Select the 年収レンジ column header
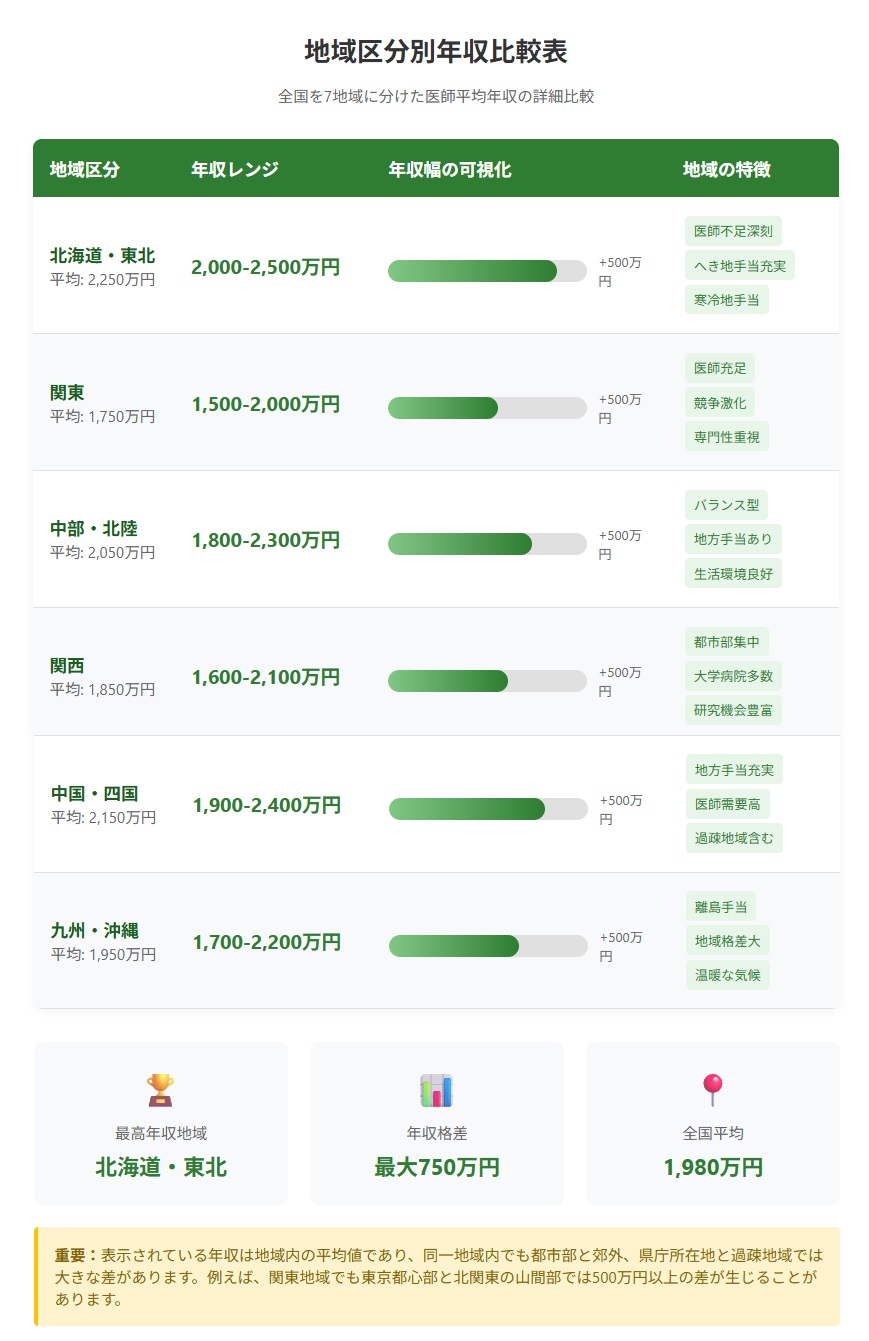This screenshot has width=869, height=1341. 235,169
